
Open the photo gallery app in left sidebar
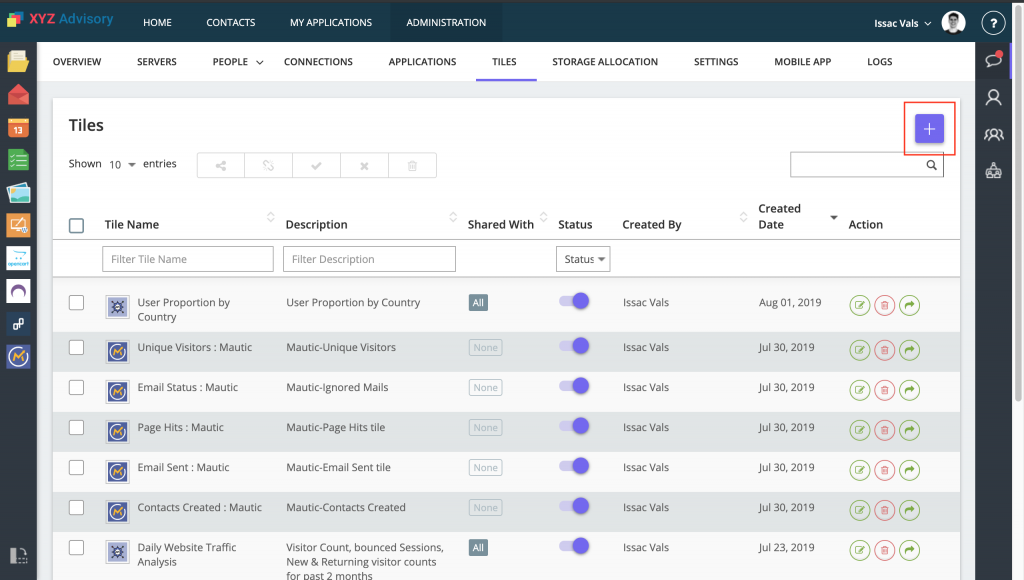[x=18, y=193]
